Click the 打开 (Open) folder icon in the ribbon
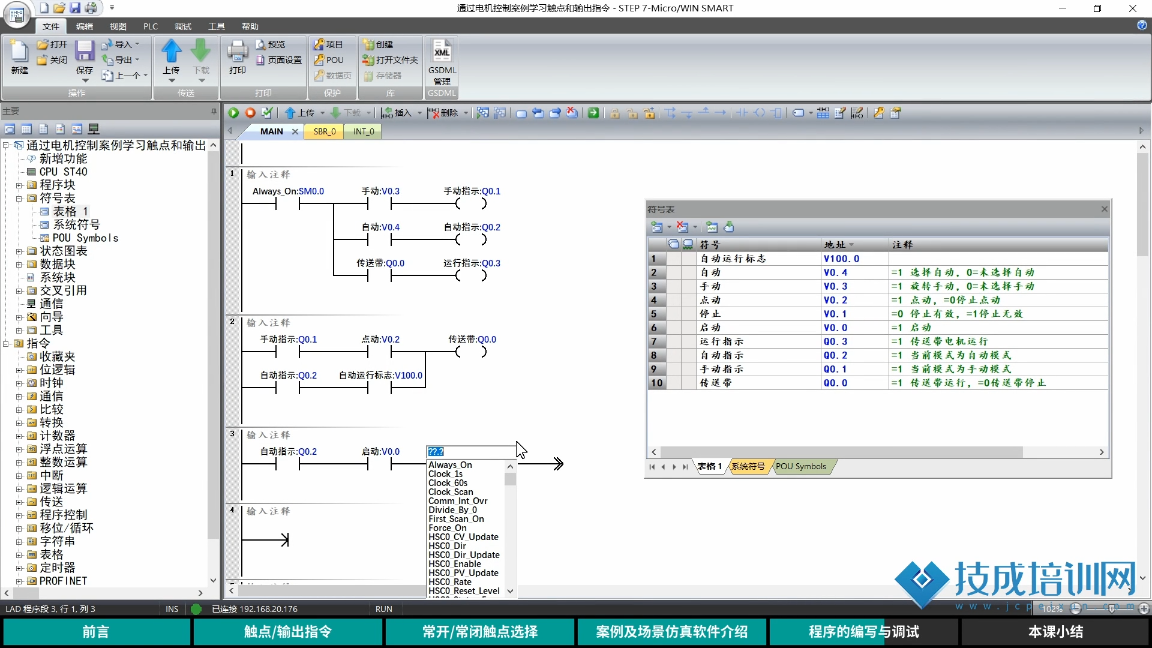 click(43, 45)
